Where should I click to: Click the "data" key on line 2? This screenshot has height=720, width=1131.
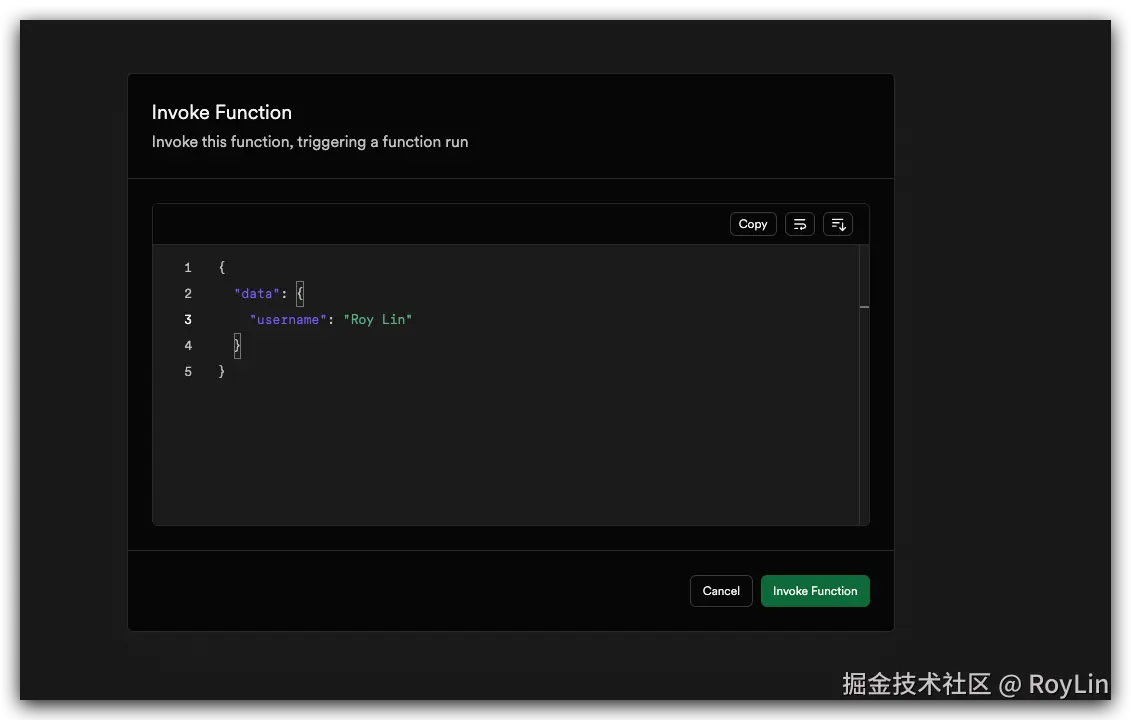(x=257, y=294)
